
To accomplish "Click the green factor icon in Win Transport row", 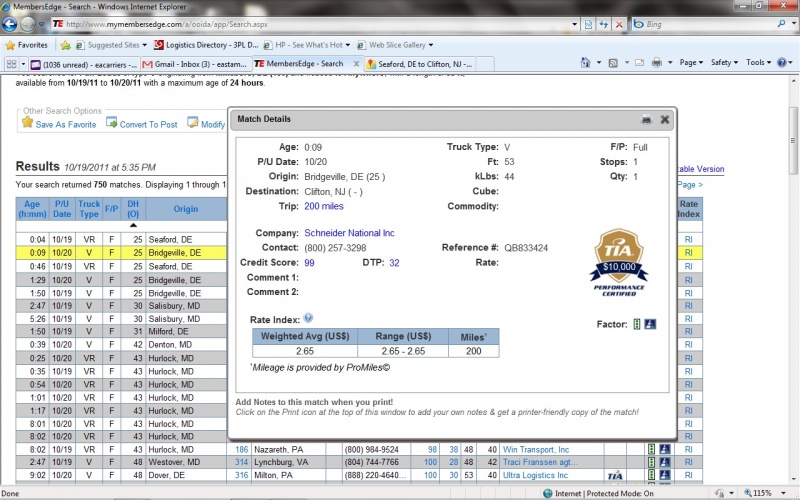I will coord(651,449).
